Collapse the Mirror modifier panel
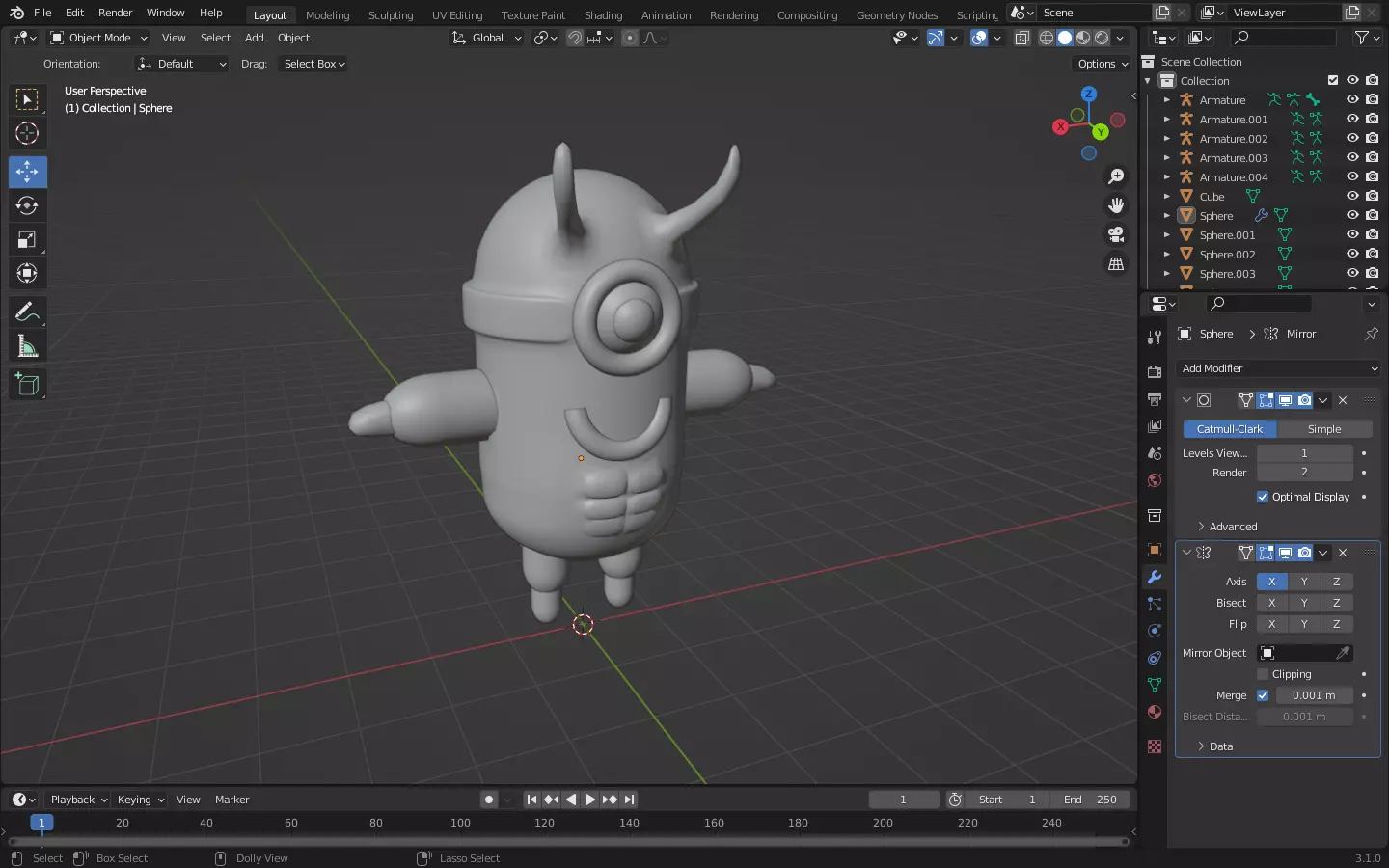 (1186, 553)
